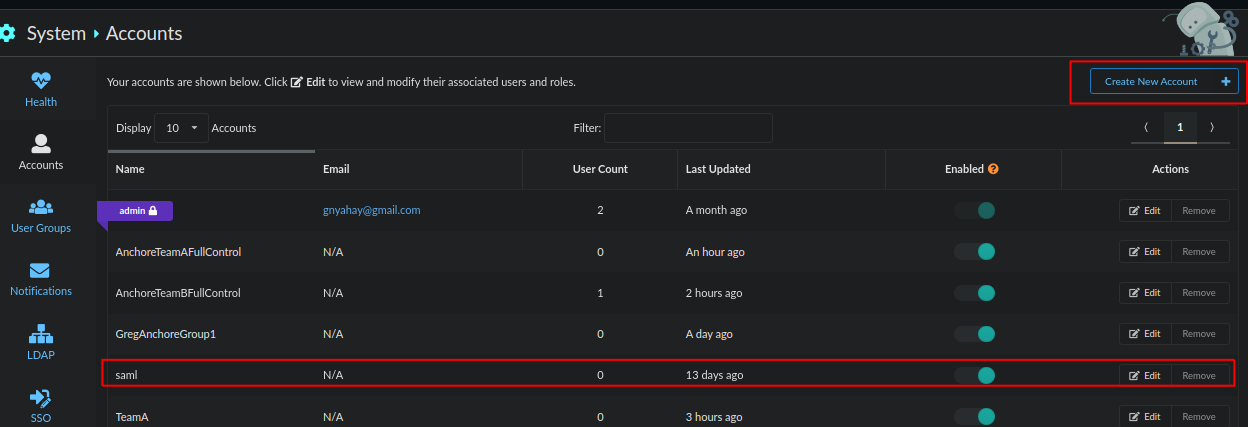This screenshot has width=1248, height=427.
Task: Open the Notifications envelope icon
Action: coord(40,271)
